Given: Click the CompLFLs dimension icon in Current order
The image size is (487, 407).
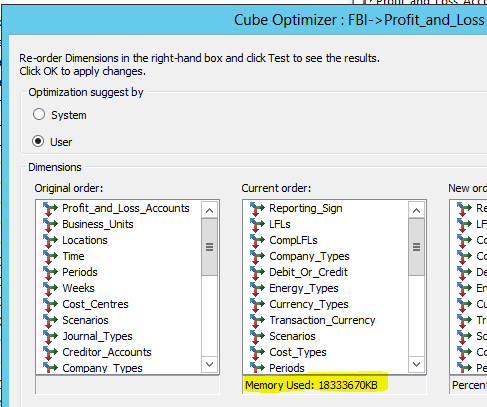Looking at the screenshot, I should pos(257,241).
